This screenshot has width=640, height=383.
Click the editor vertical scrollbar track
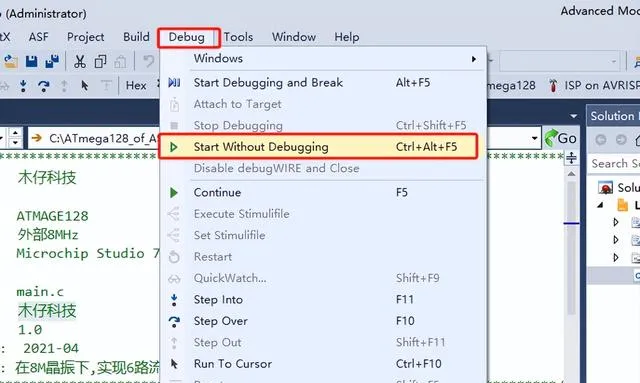571,245
